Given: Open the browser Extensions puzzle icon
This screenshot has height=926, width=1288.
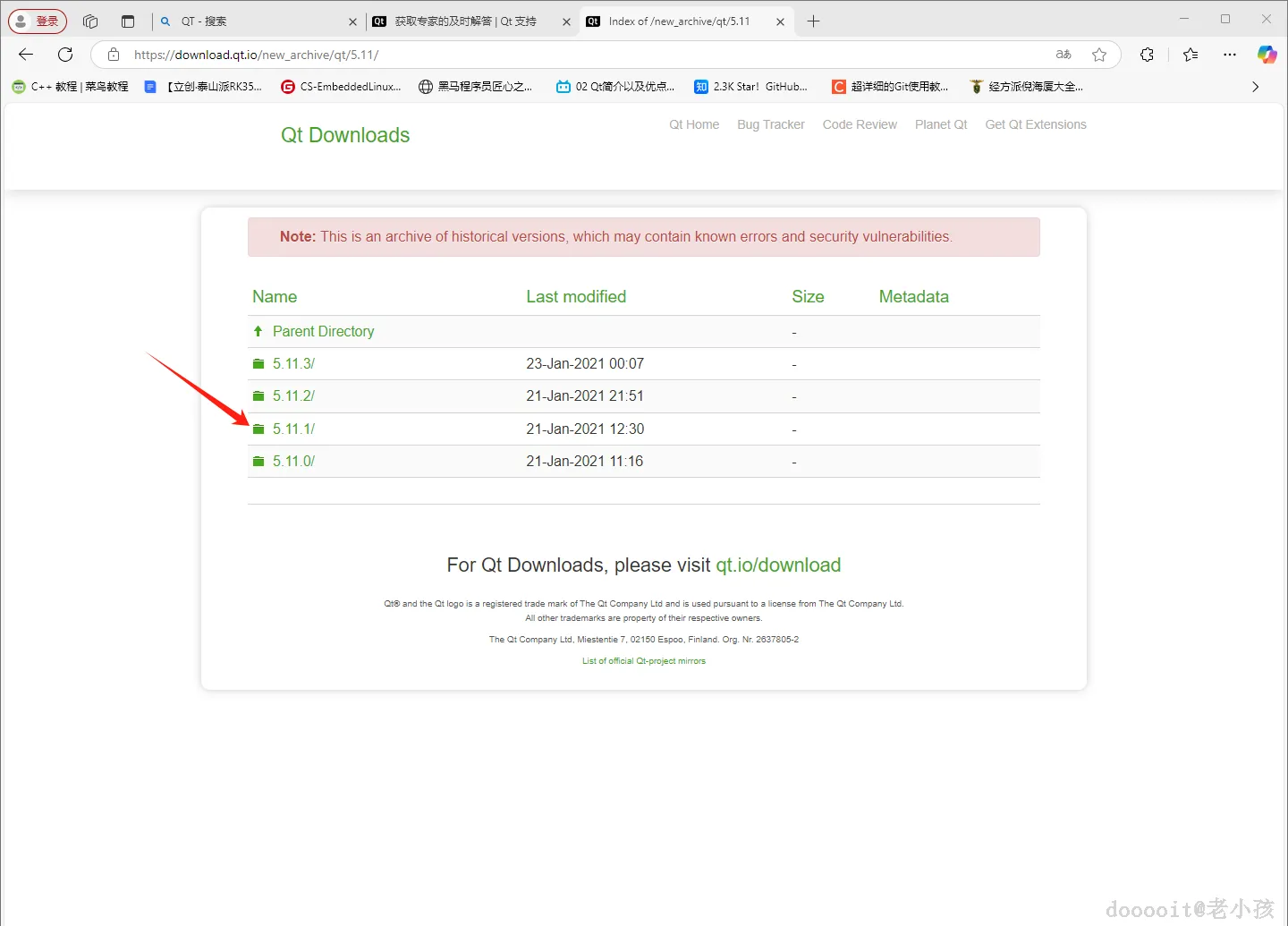Looking at the screenshot, I should pyautogui.click(x=1147, y=55).
